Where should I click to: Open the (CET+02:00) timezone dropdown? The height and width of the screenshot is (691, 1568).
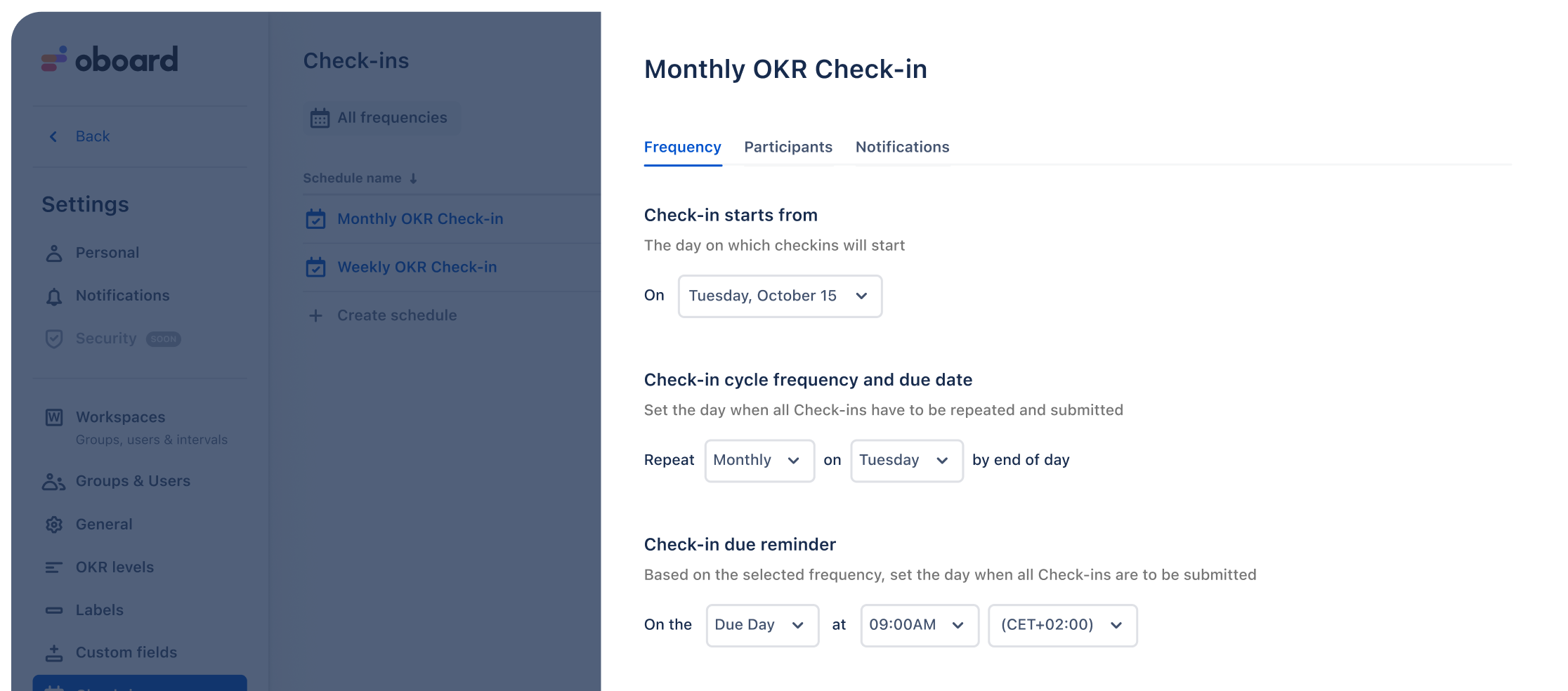click(x=1063, y=625)
